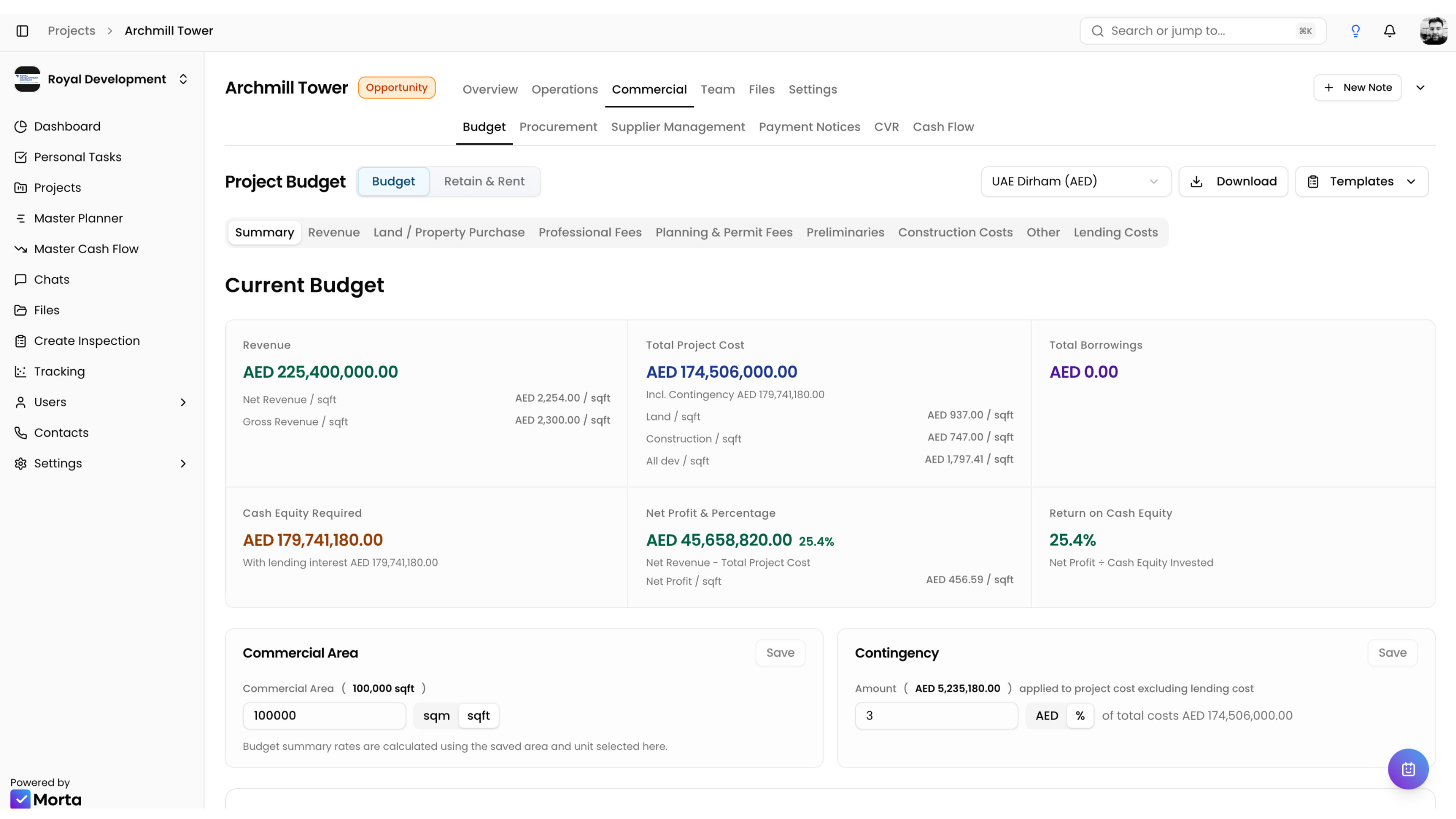Click the lightbulb tips icon

click(x=1355, y=30)
